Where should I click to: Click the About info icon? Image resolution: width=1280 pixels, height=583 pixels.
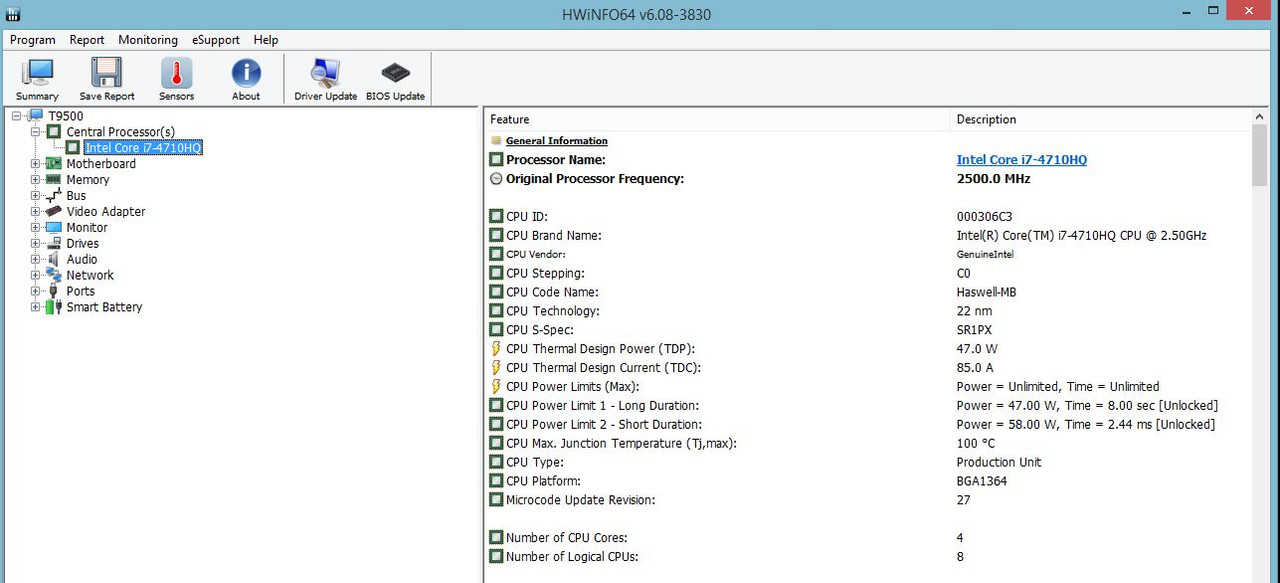point(246,79)
